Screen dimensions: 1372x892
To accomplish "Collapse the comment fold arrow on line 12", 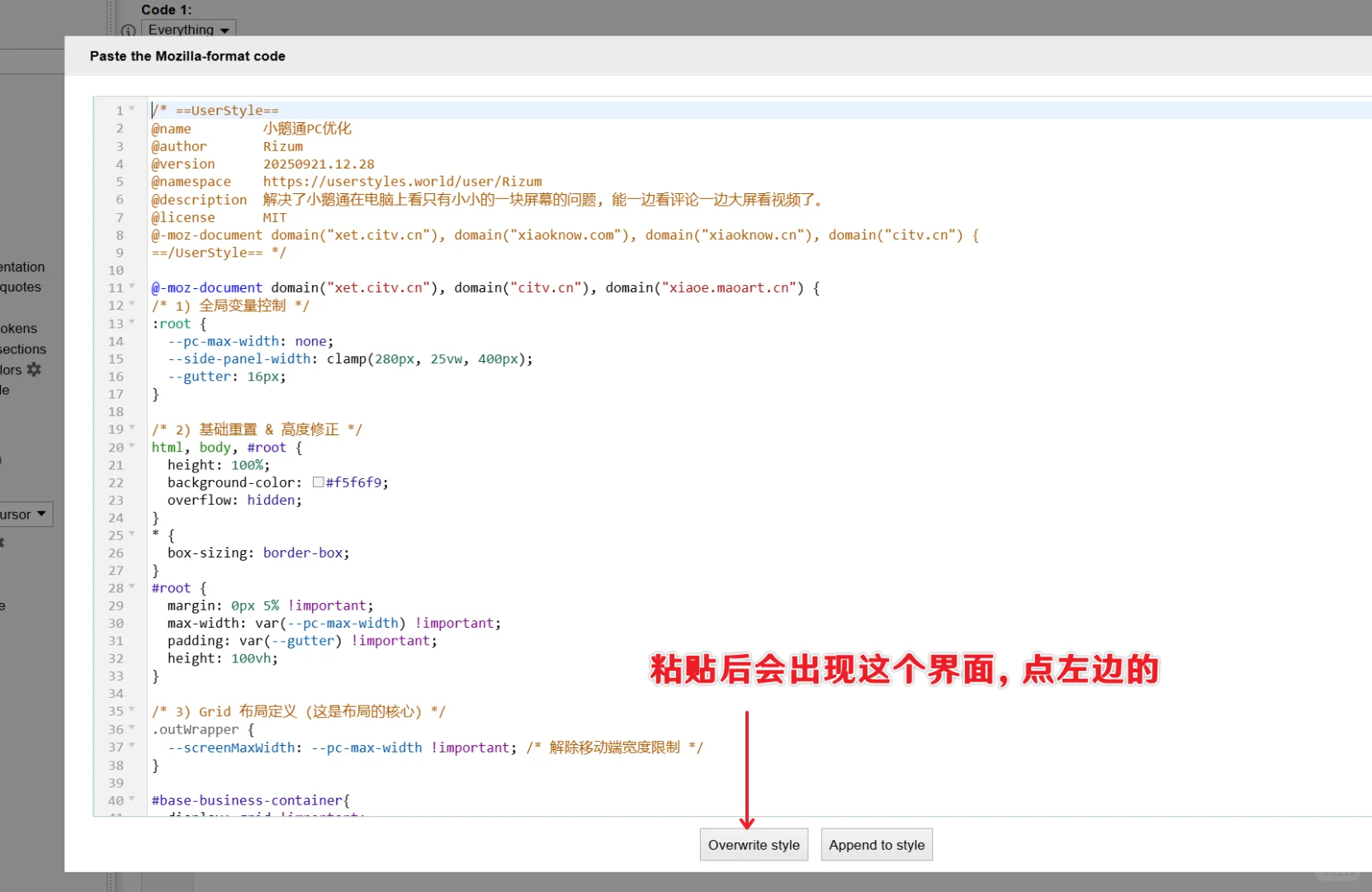I will click(132, 306).
